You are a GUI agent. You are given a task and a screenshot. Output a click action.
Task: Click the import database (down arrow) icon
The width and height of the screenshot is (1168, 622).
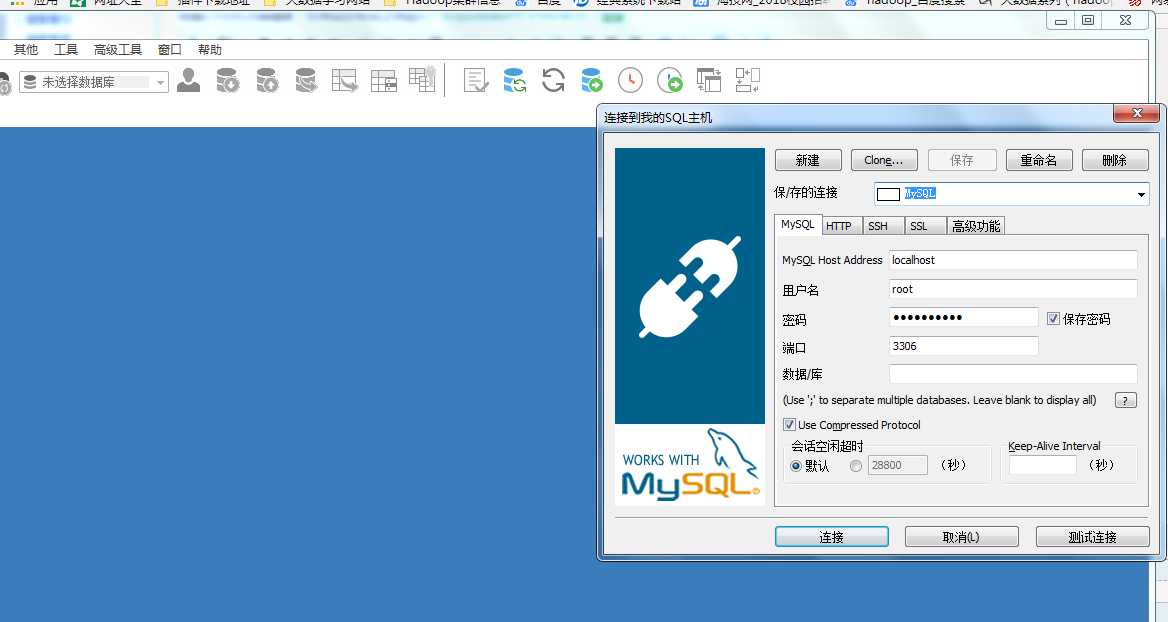click(227, 80)
